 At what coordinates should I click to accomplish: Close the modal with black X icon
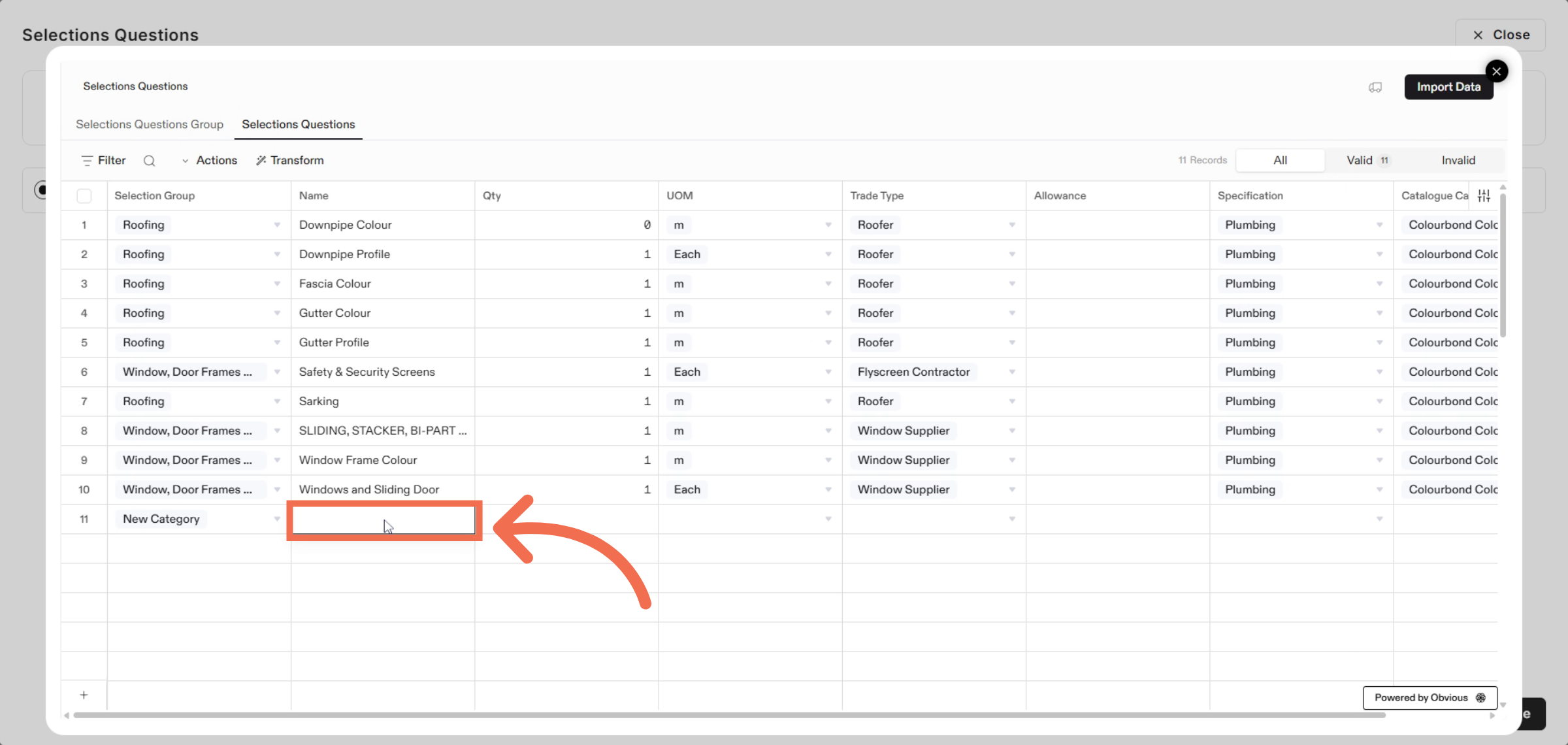pyautogui.click(x=1496, y=71)
